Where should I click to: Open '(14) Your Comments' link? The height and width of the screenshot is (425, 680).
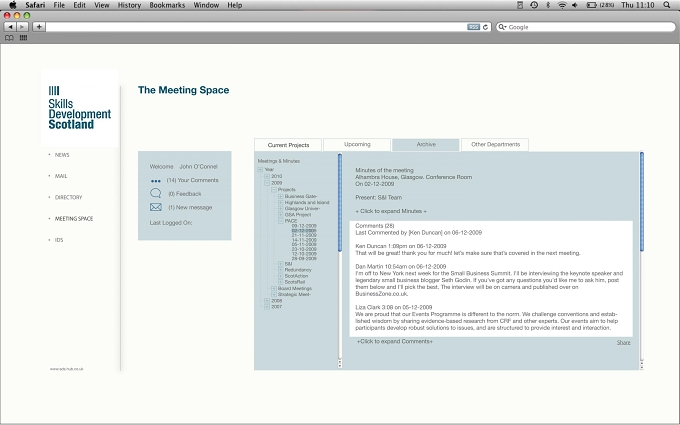(x=193, y=180)
